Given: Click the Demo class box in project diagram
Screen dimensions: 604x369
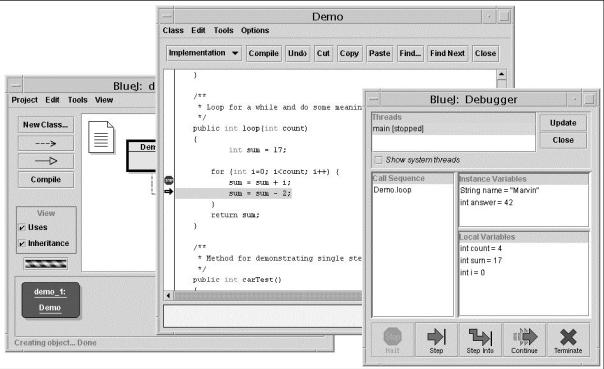Looking at the screenshot, I should click(x=141, y=156).
